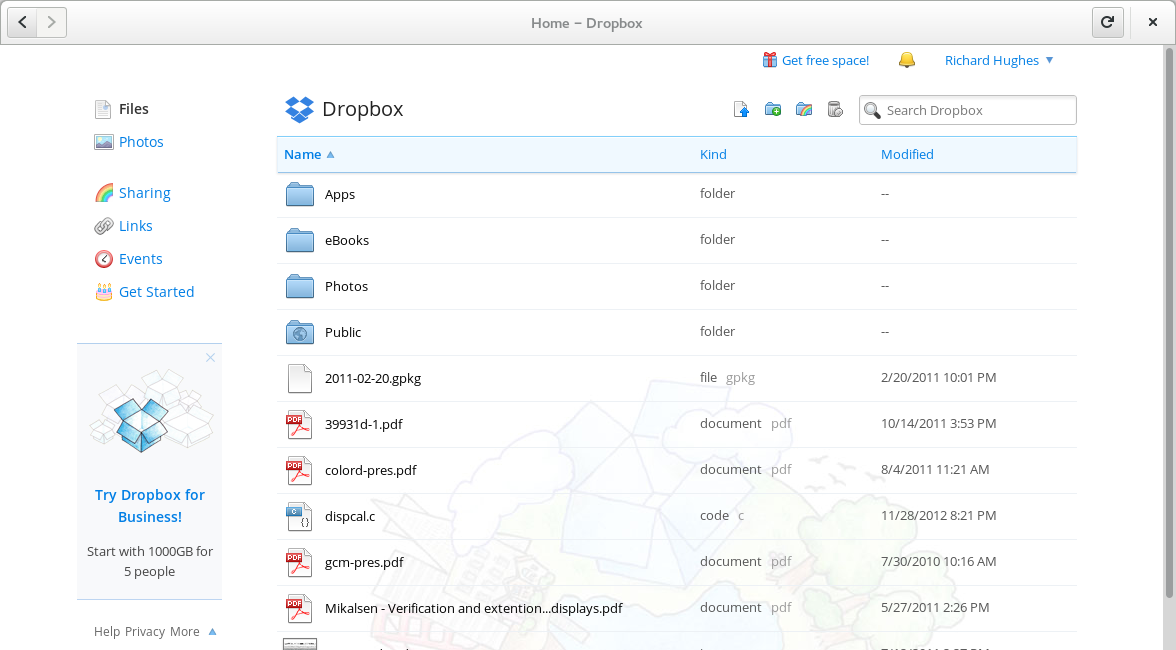
Task: Go to the Links section
Action: coord(135,226)
